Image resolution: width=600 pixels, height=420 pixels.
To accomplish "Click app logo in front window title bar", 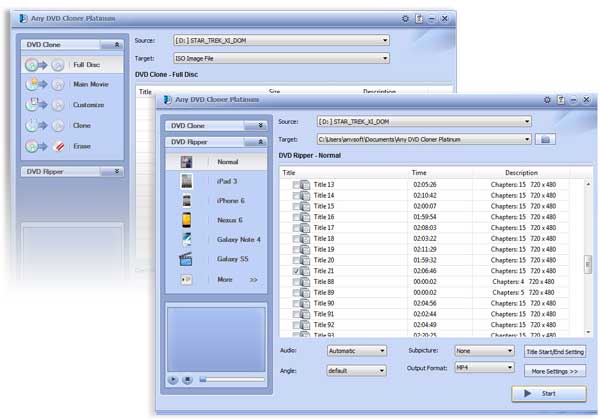I will coord(167,99).
